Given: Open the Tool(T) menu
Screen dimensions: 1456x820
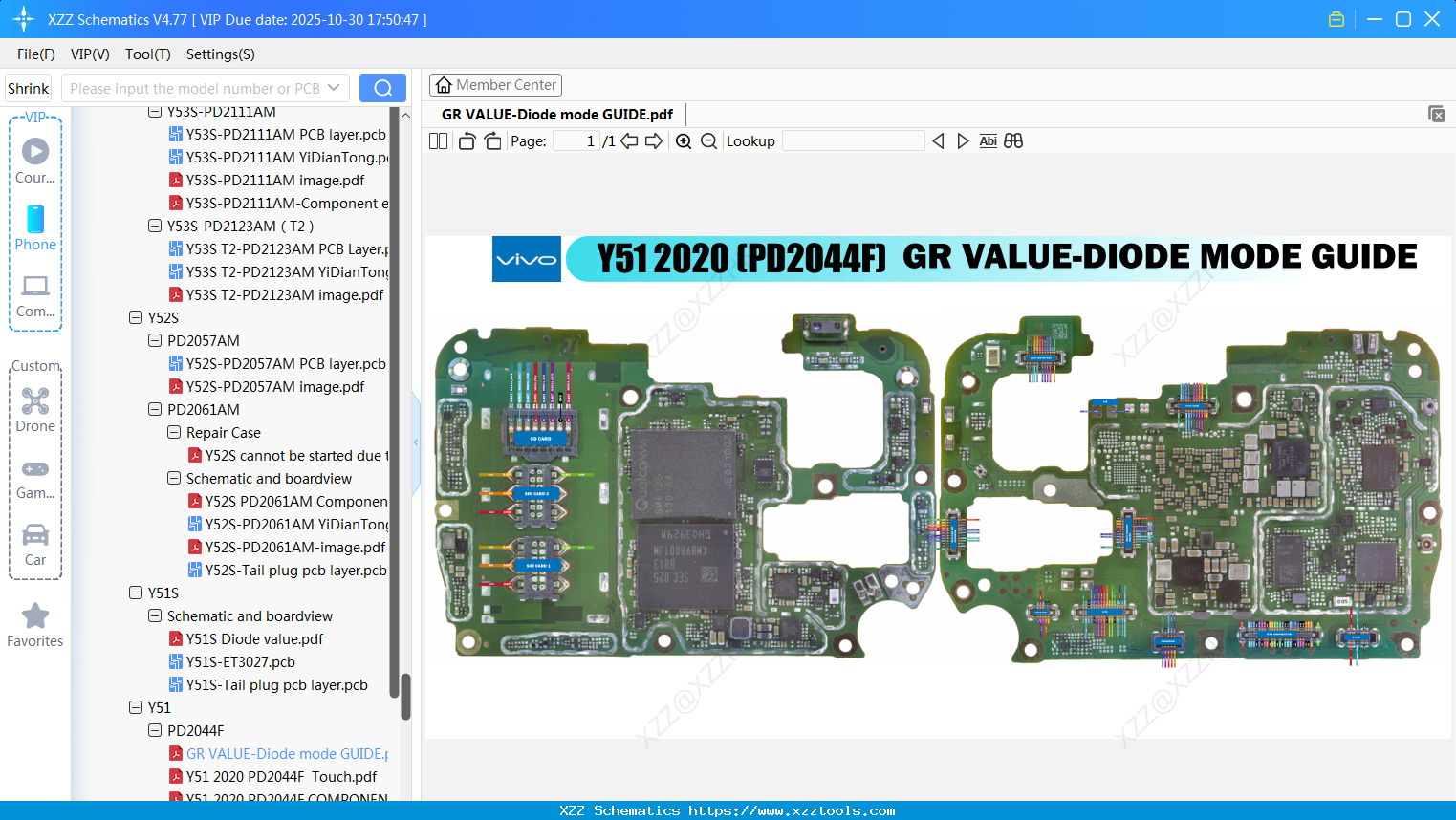Looking at the screenshot, I should [147, 54].
